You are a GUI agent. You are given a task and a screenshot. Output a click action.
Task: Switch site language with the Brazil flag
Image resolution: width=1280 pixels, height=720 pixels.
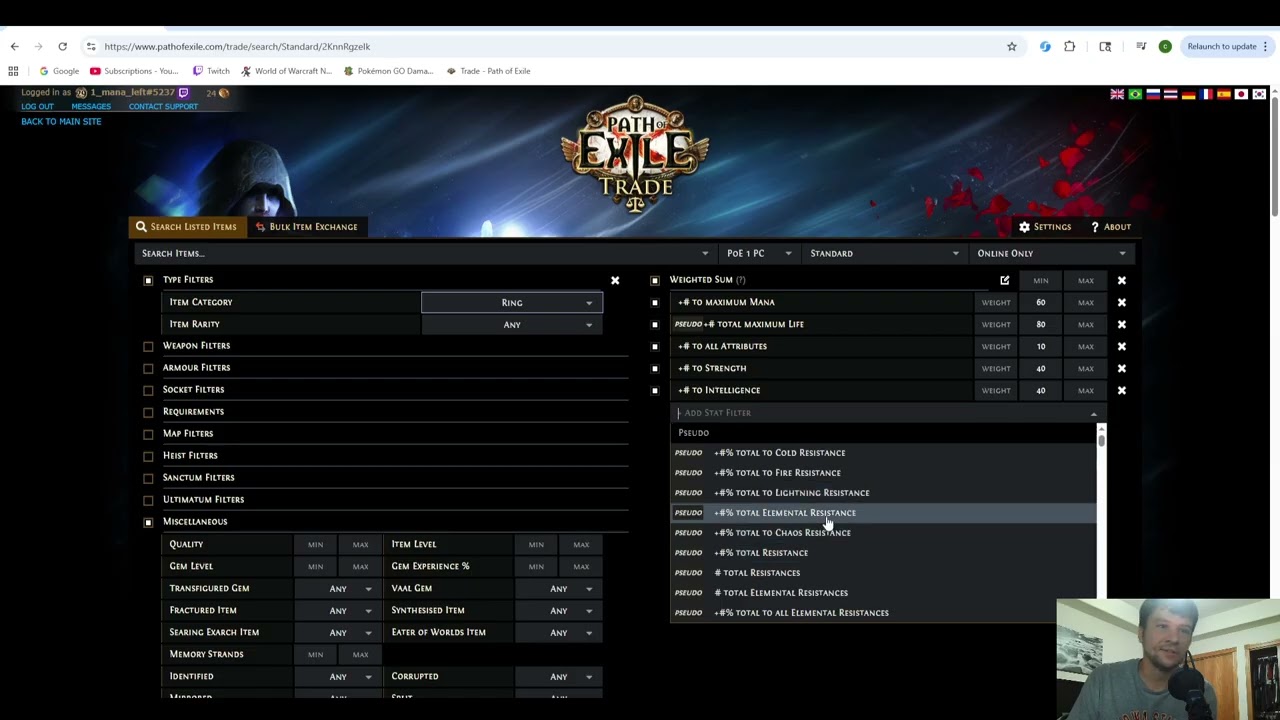point(1135,94)
